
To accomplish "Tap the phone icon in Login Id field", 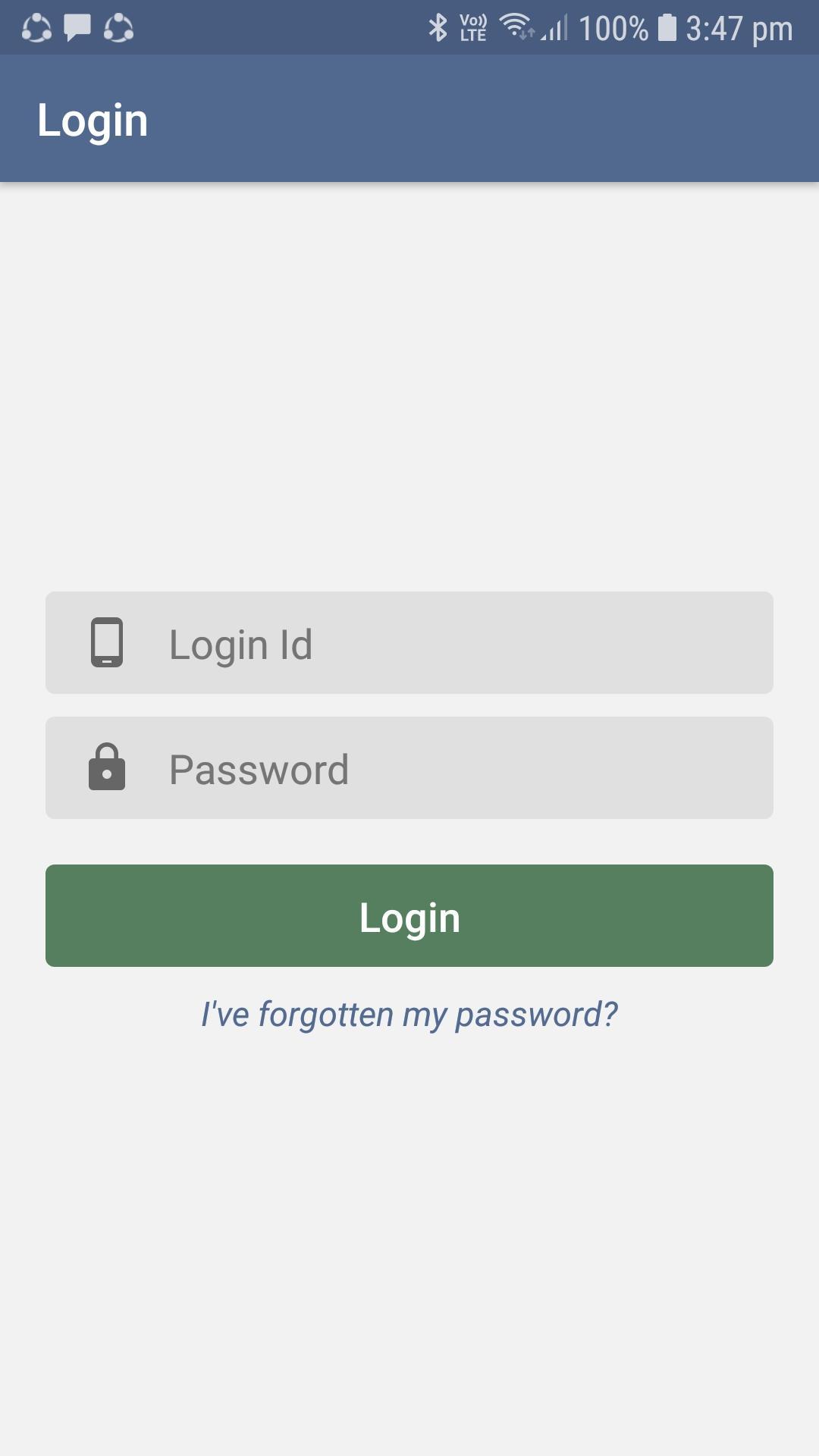I will (107, 642).
